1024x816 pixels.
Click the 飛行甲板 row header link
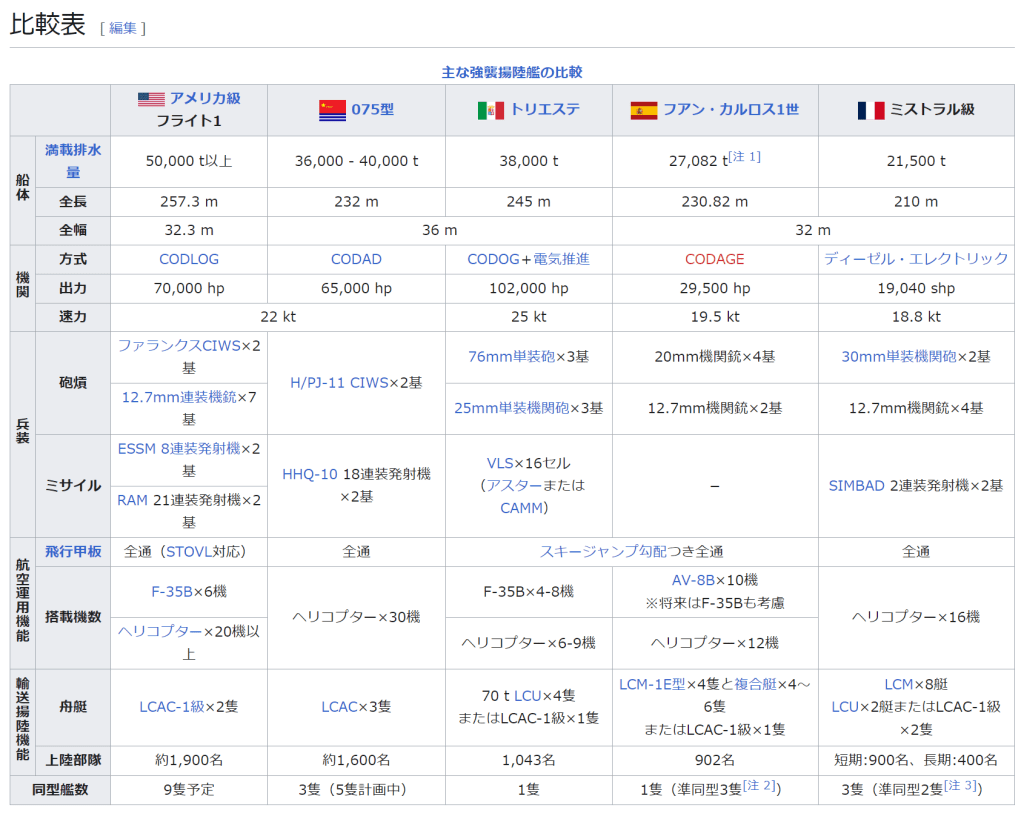click(72, 552)
